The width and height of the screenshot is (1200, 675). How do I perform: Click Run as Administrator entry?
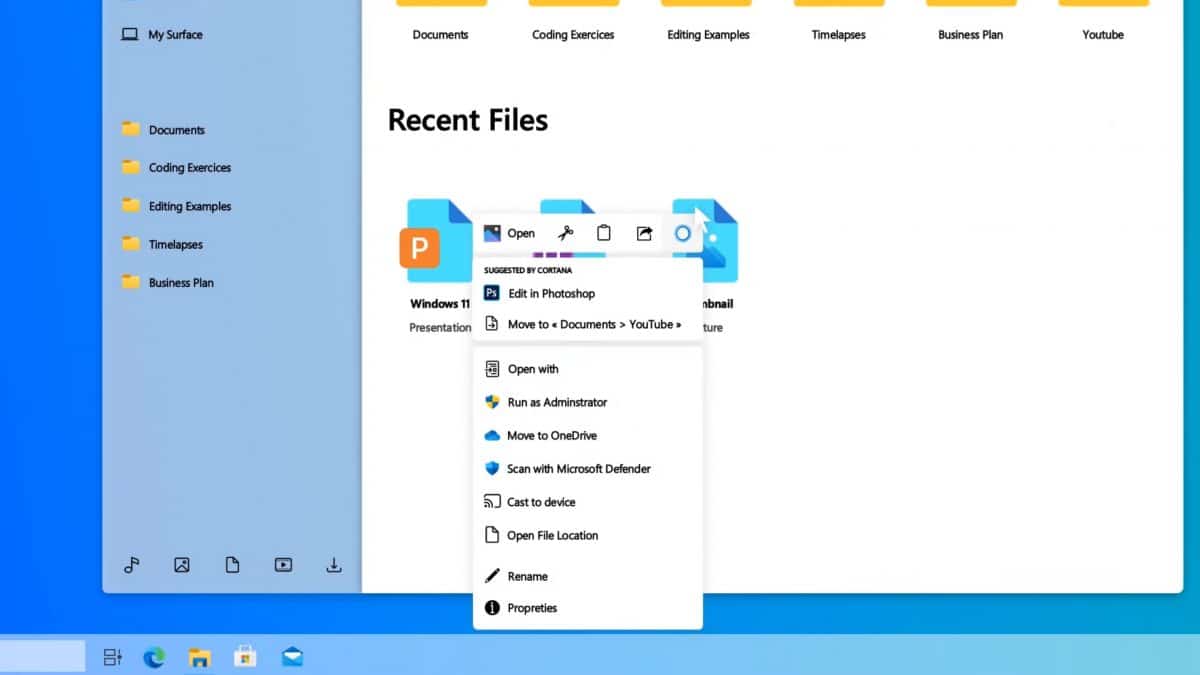557,402
